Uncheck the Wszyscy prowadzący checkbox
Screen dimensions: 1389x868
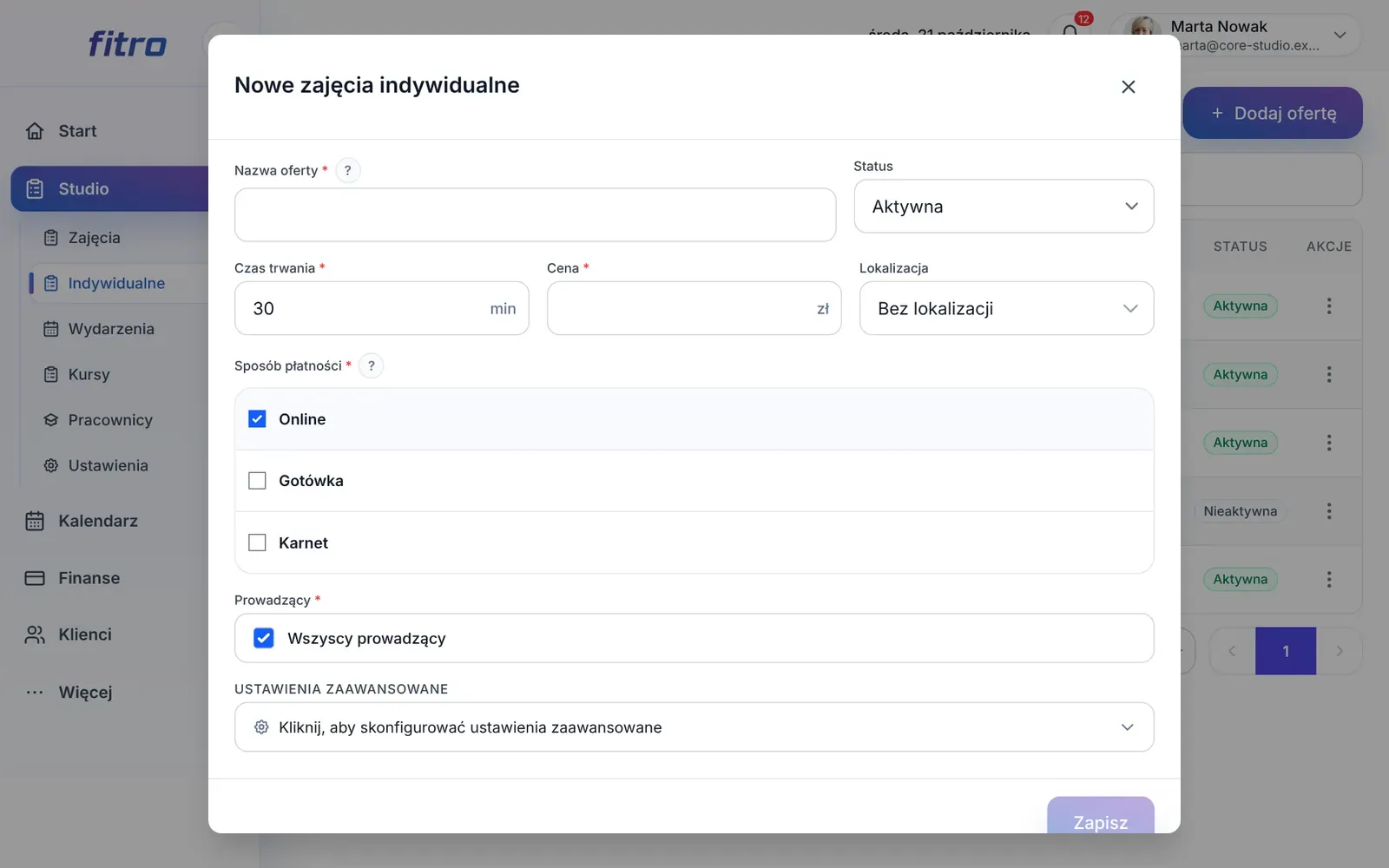pos(263,638)
